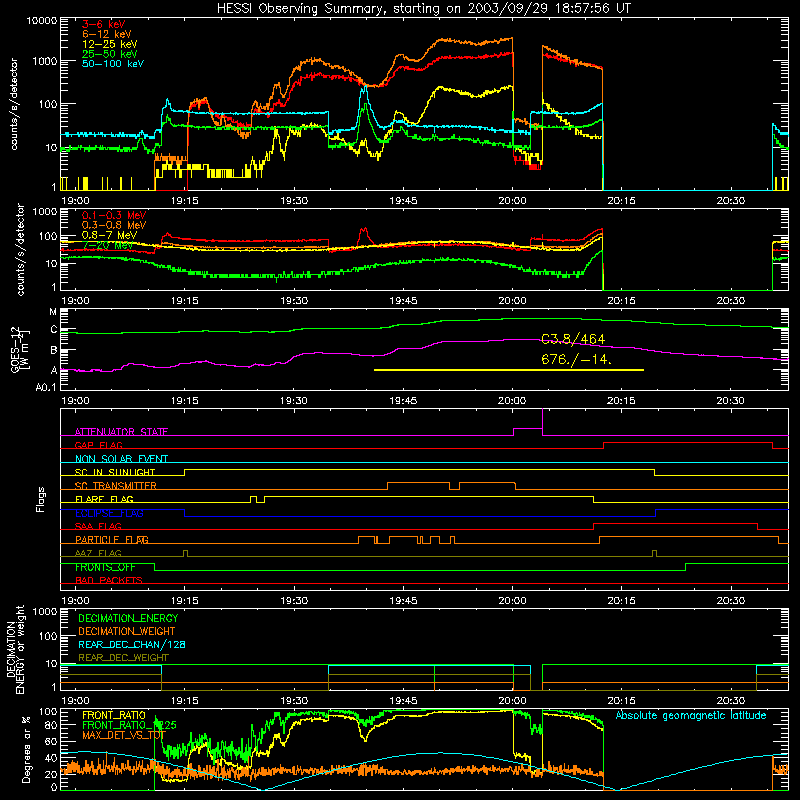Click the ATTENUATOR_STATE flag label
Screen dimensions: 800x800
[121, 432]
